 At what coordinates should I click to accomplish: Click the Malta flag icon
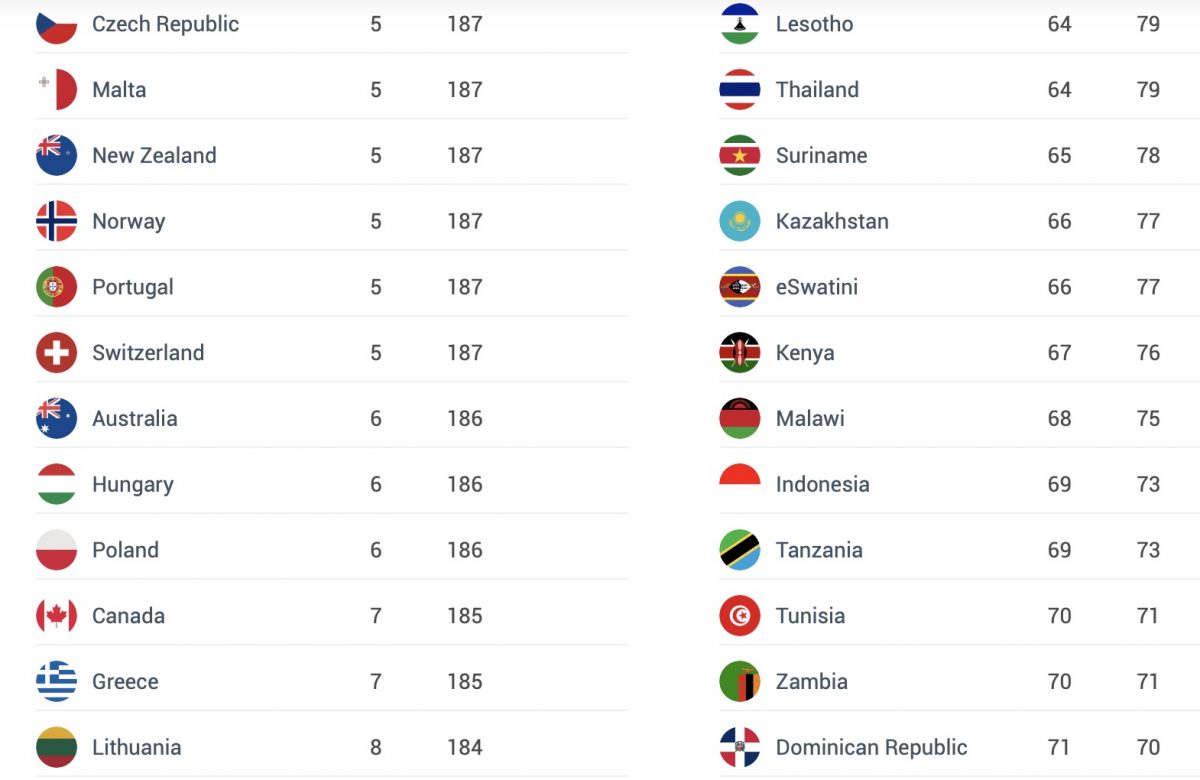(x=56, y=90)
